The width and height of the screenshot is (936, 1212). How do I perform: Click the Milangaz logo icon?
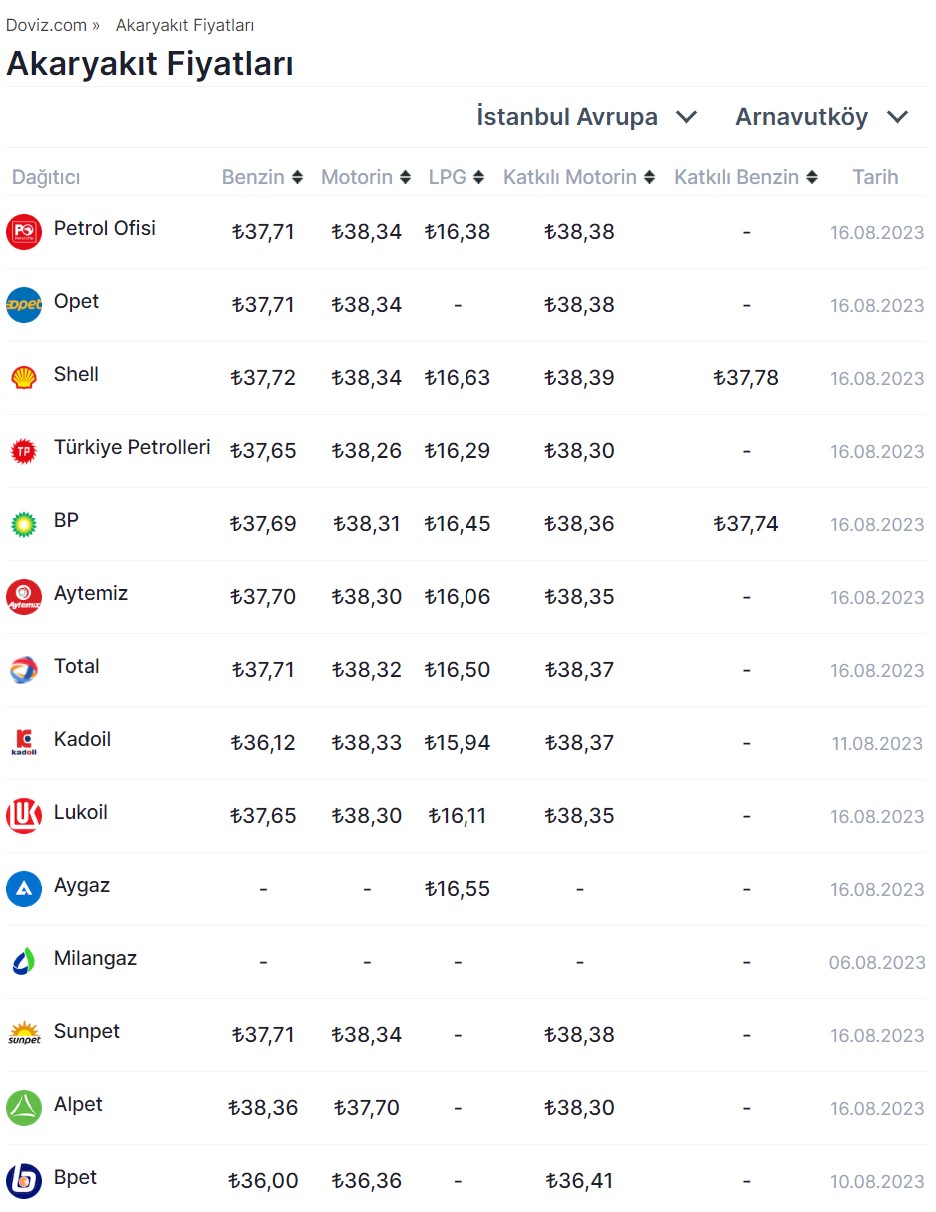tap(24, 962)
